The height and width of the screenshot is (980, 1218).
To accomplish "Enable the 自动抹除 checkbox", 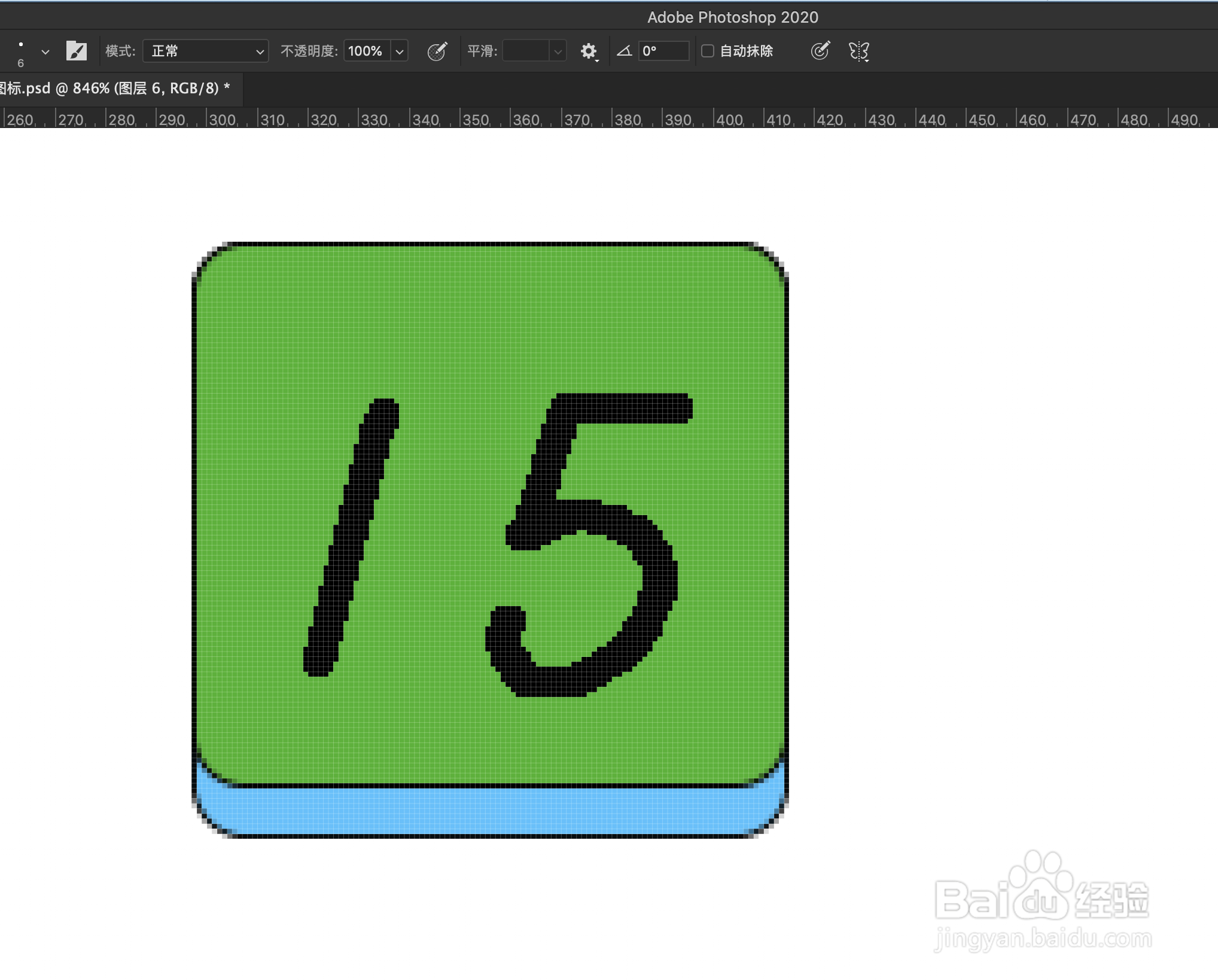I will (x=707, y=51).
